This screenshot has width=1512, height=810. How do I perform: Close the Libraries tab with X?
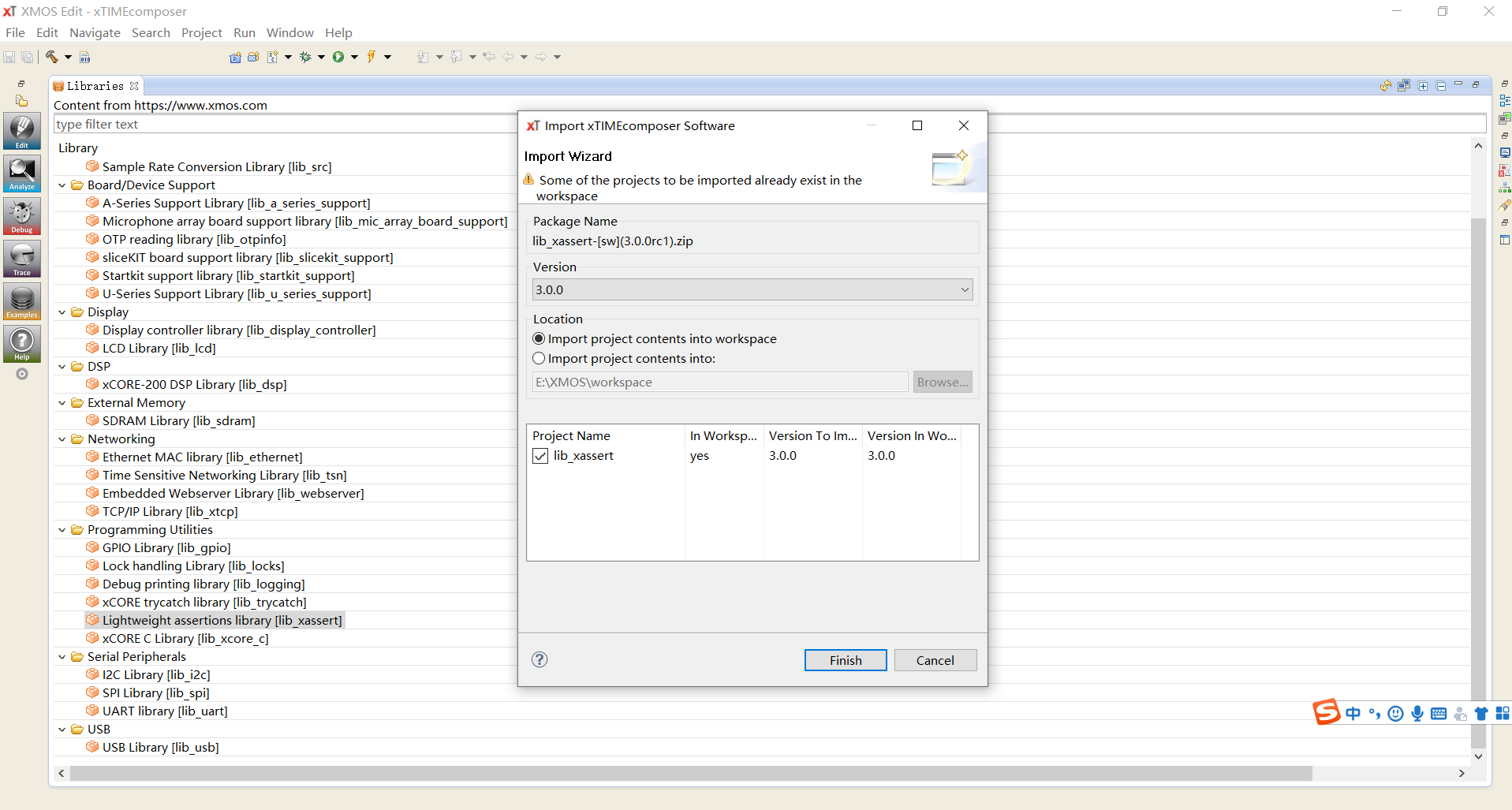coord(134,86)
